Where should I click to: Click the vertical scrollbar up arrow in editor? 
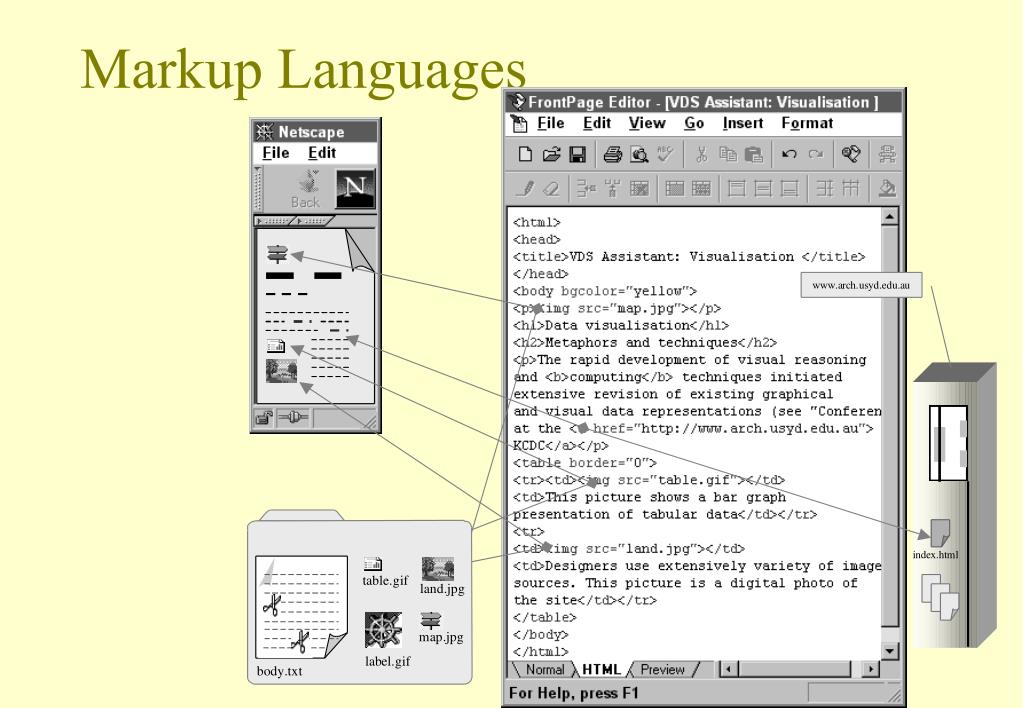click(890, 217)
